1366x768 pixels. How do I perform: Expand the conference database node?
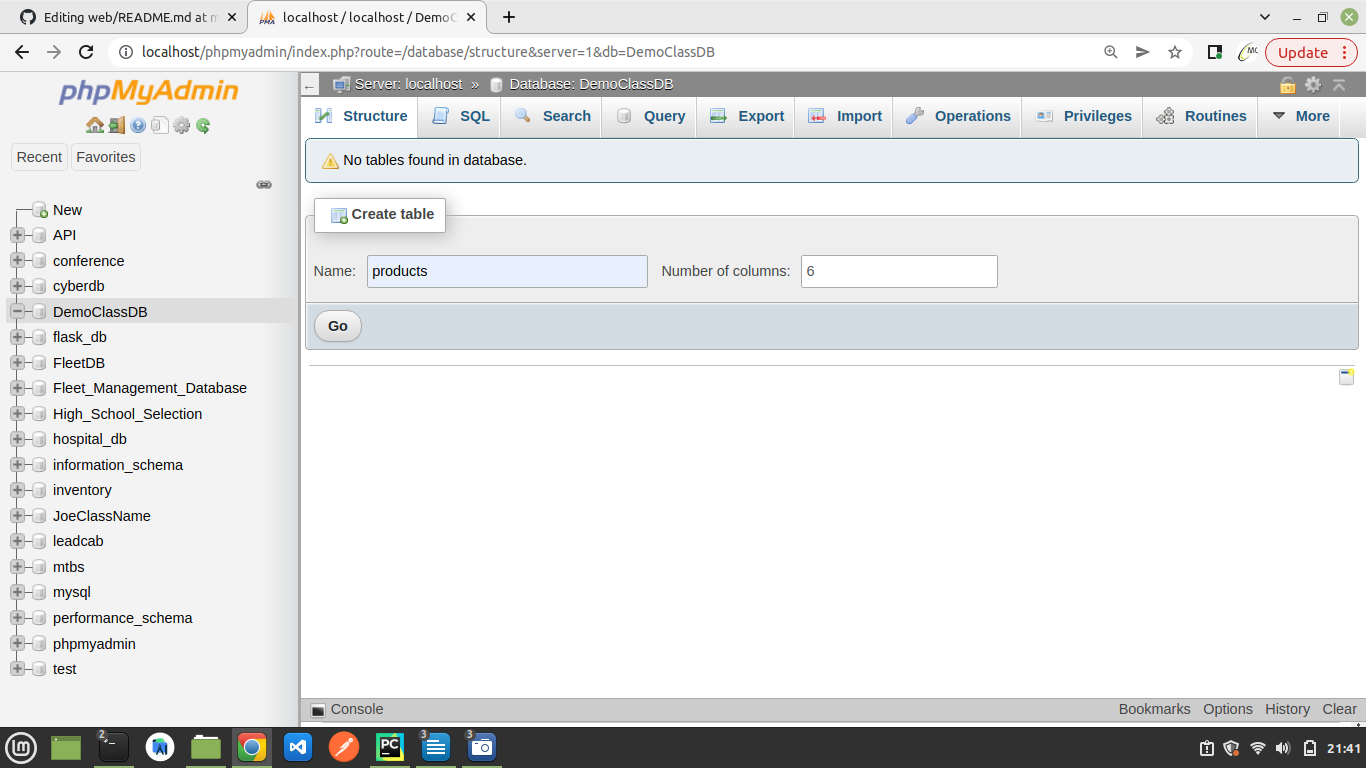[x=17, y=261]
